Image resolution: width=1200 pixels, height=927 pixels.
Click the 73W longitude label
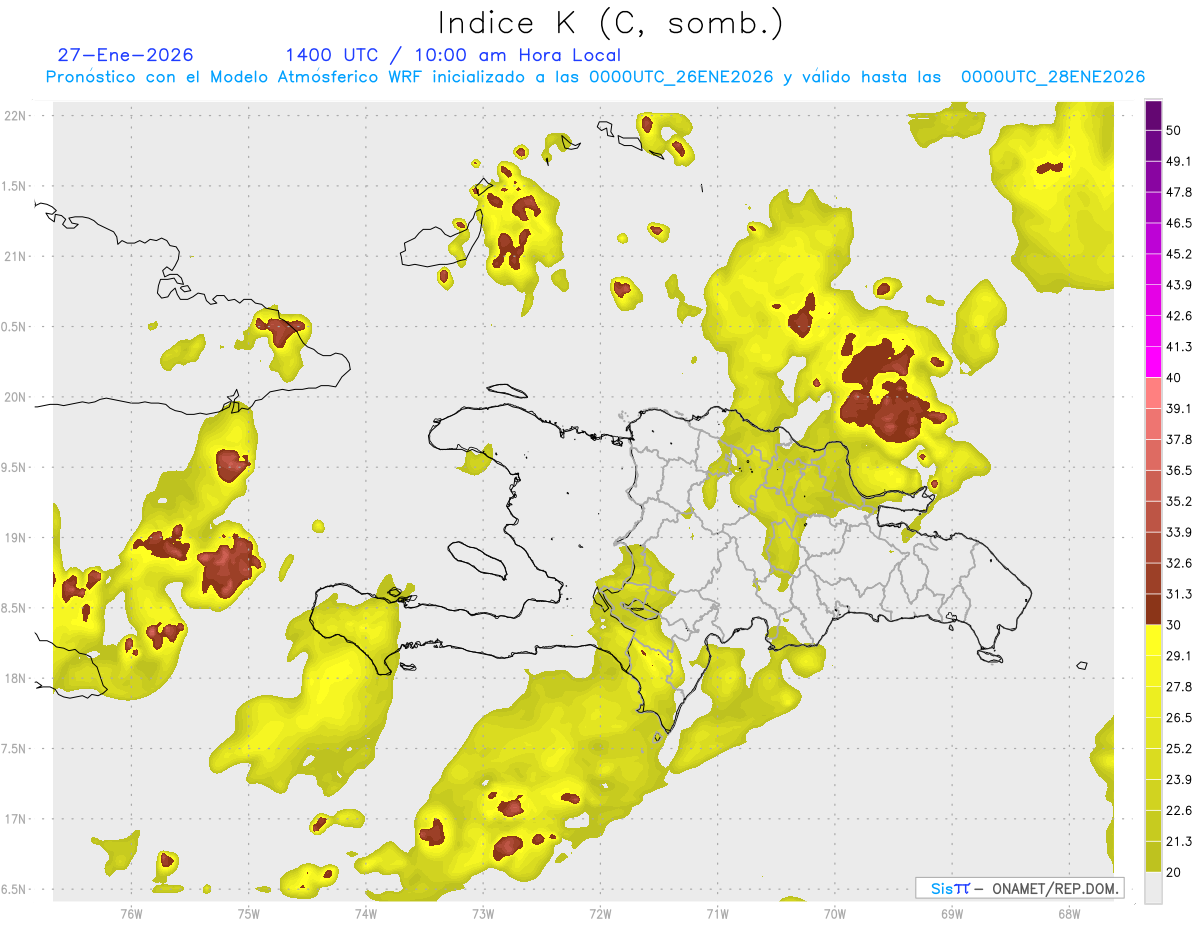point(483,914)
